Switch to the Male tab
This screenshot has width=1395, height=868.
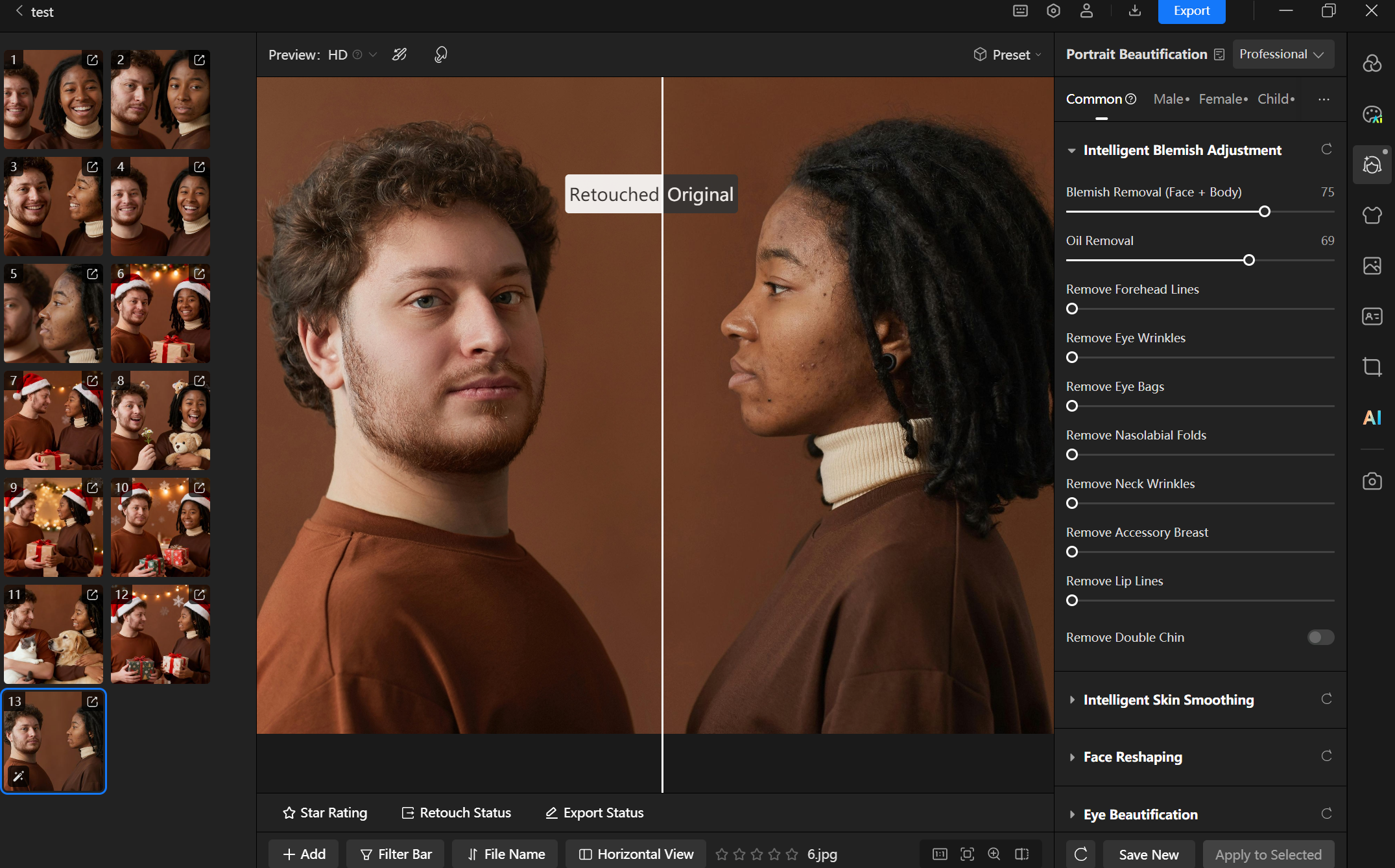(1170, 99)
